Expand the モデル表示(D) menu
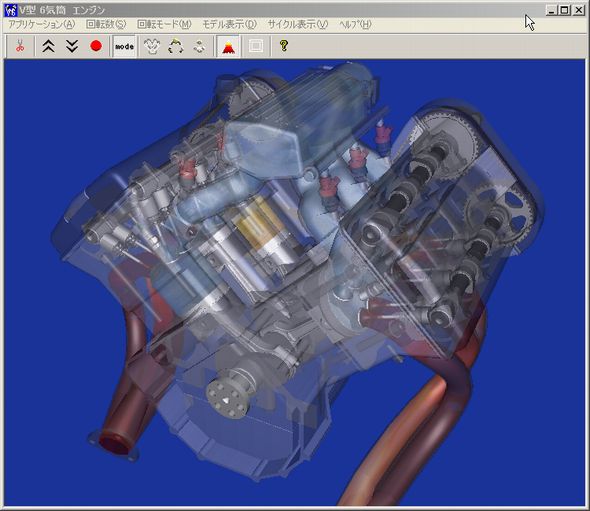The width and height of the screenshot is (590, 511). point(229,25)
